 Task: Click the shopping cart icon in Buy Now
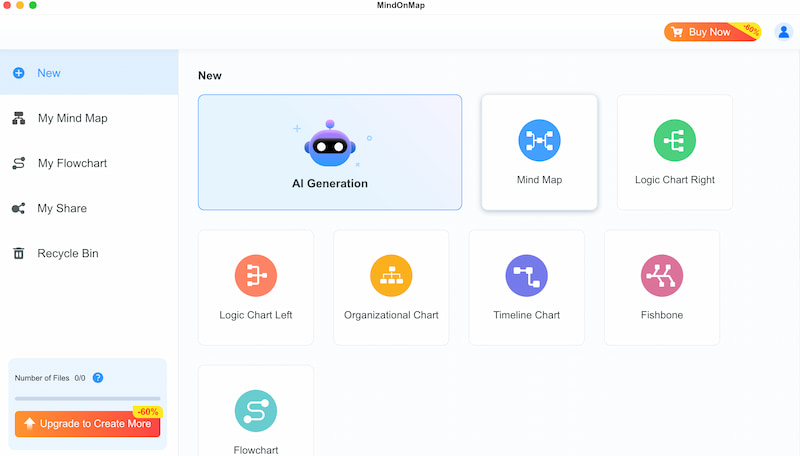pyautogui.click(x=677, y=32)
